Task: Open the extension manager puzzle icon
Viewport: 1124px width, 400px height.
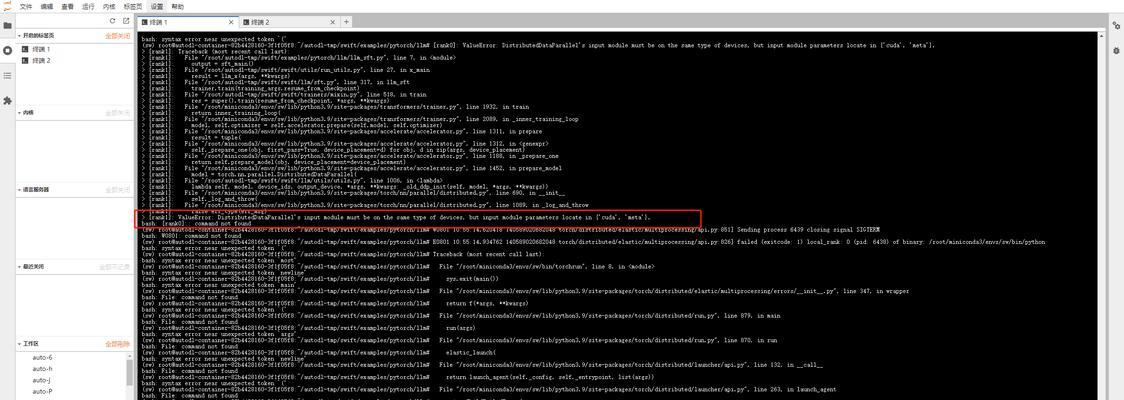Action: 7,100
